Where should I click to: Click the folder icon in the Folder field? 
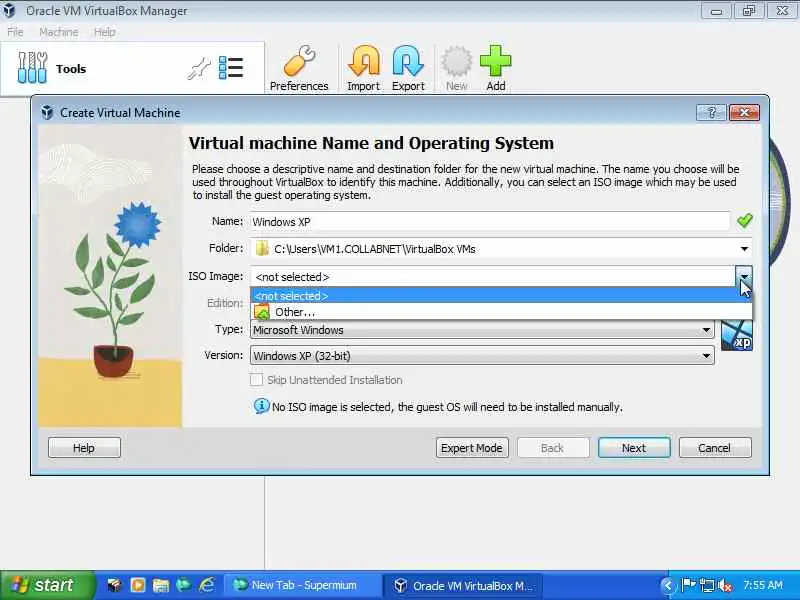[x=262, y=248]
